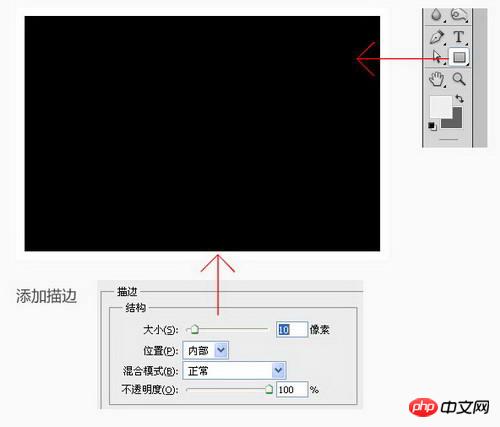Select the Pen tool

(x=437, y=37)
